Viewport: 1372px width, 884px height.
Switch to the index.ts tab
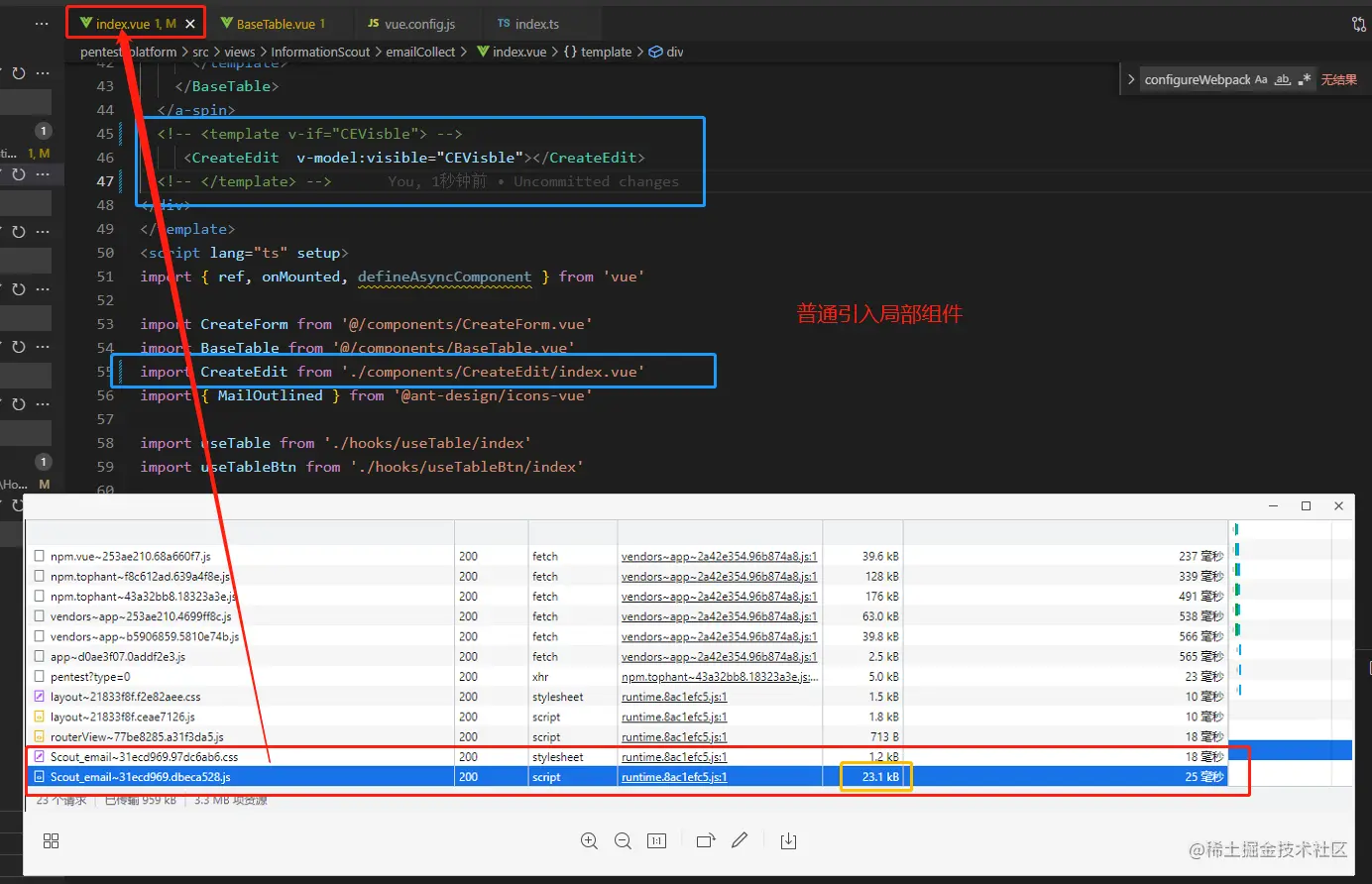528,24
